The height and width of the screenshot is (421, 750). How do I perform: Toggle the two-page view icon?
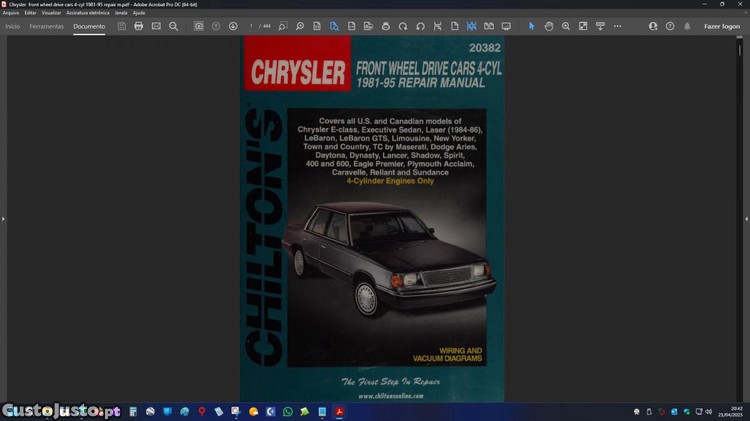coord(489,26)
